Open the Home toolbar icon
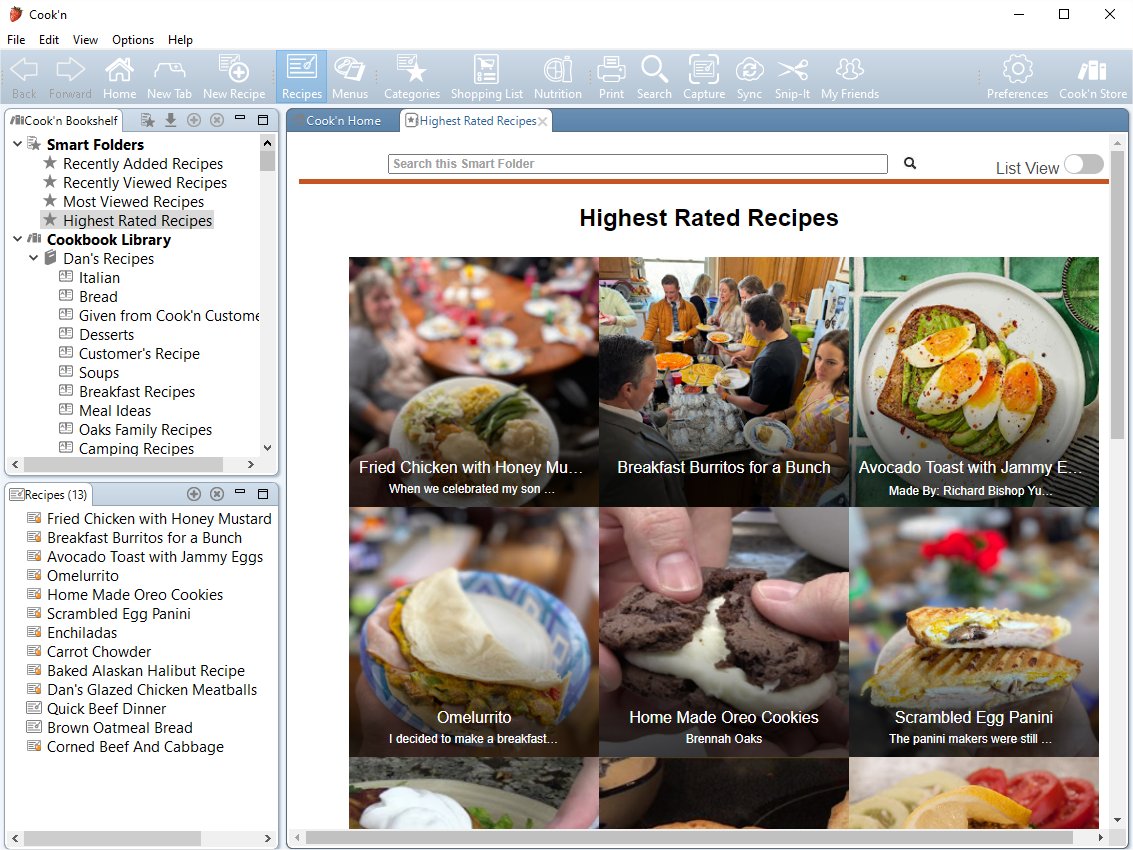1133x850 pixels. 119,77
